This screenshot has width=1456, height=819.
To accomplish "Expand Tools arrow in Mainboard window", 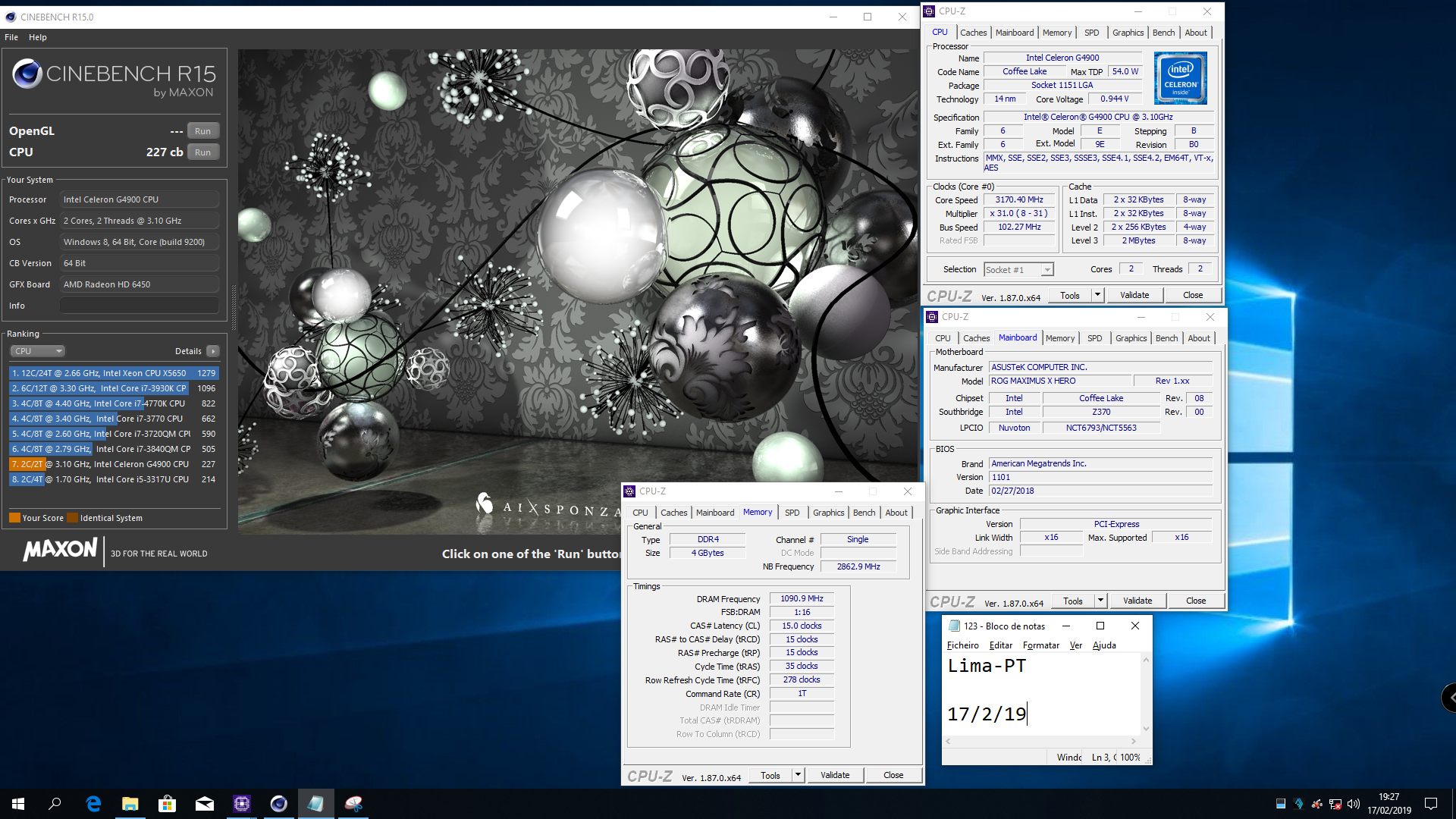I will (1100, 601).
